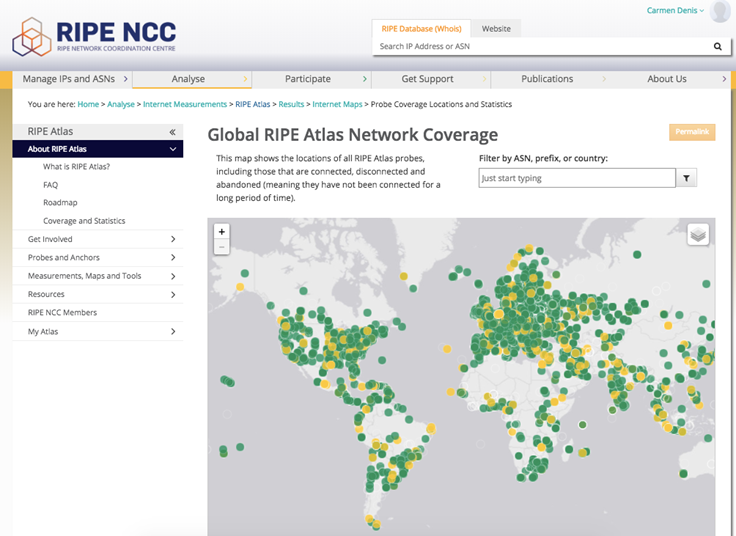Collapse the RIPE Atlas sidebar

pos(172,132)
